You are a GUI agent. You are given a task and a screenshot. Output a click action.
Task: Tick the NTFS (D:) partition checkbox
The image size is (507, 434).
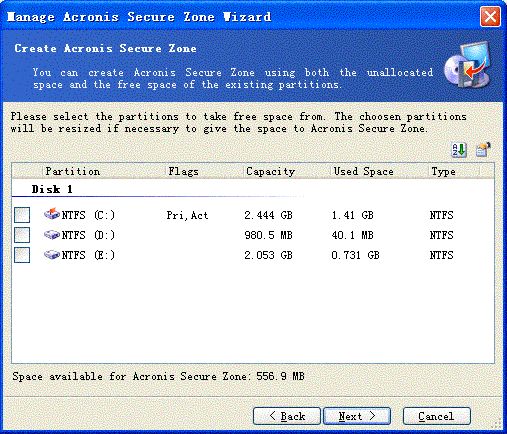coord(22,235)
